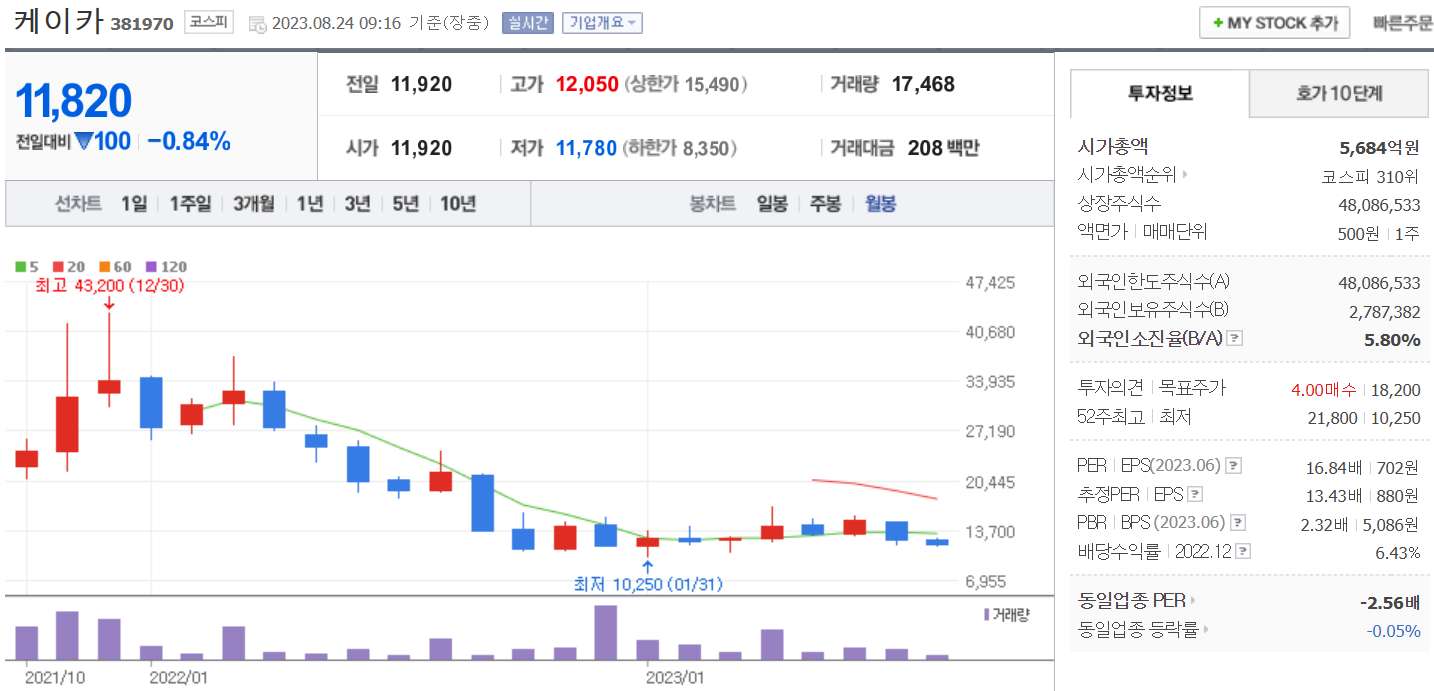Click the 외국인보유주식수 value 2,787,382
This screenshot has width=1434, height=691.
[x=1385, y=311]
